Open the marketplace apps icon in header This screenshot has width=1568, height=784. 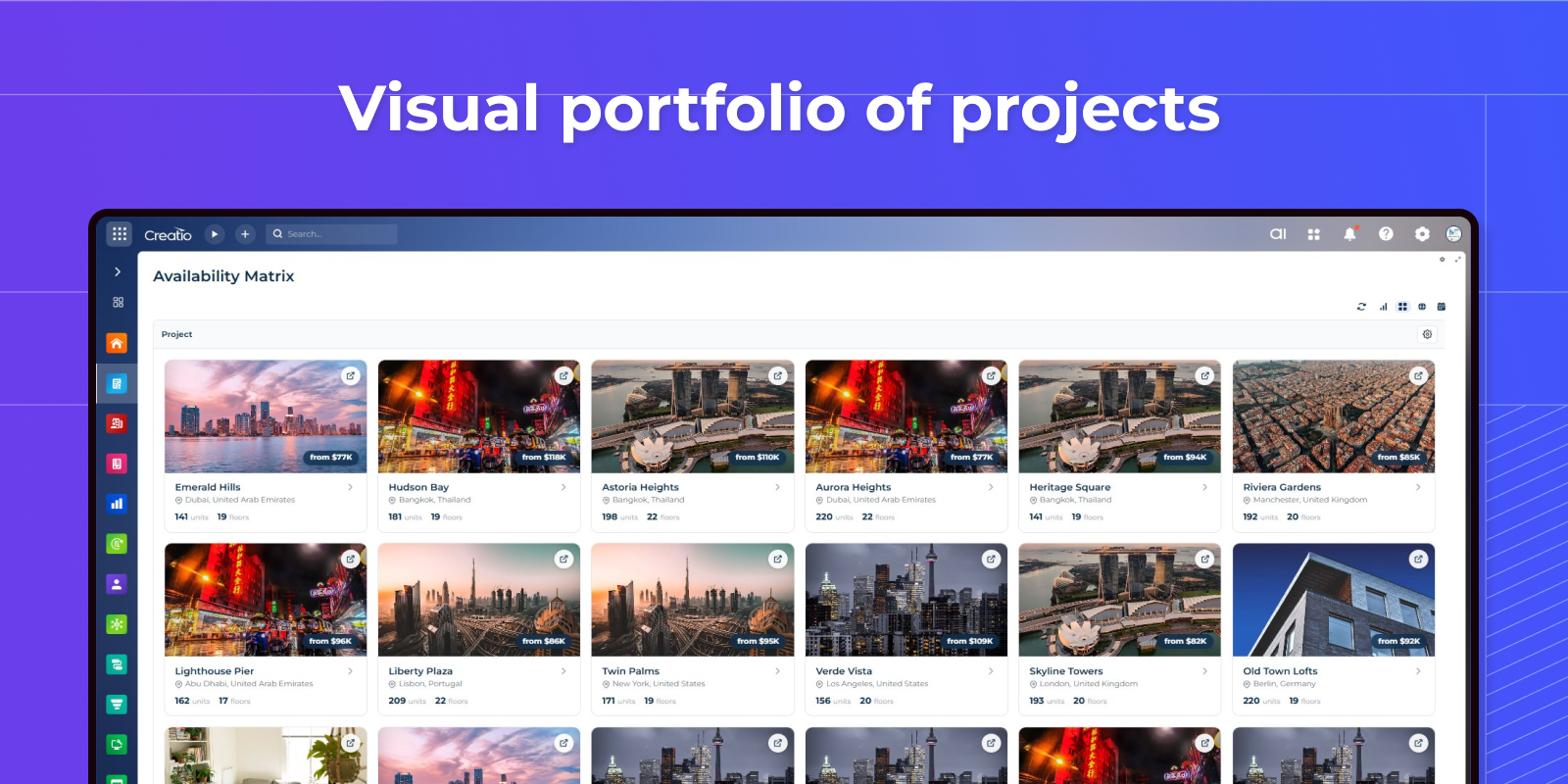1314,234
